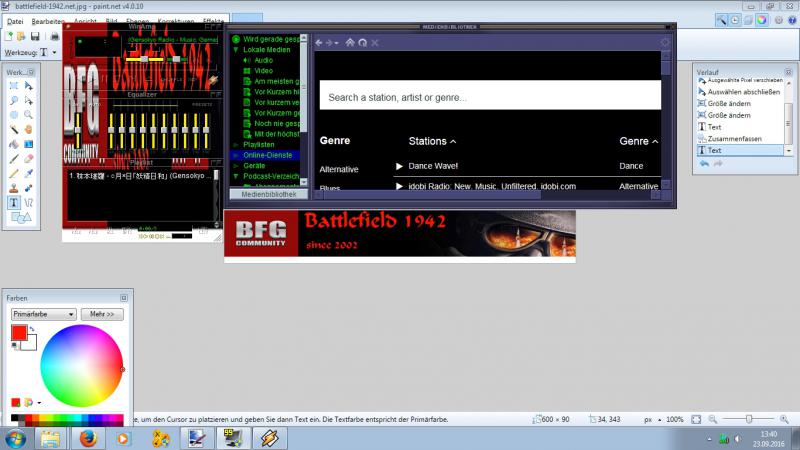
Task: Click the Print toolbar icon
Action: (x=55, y=36)
